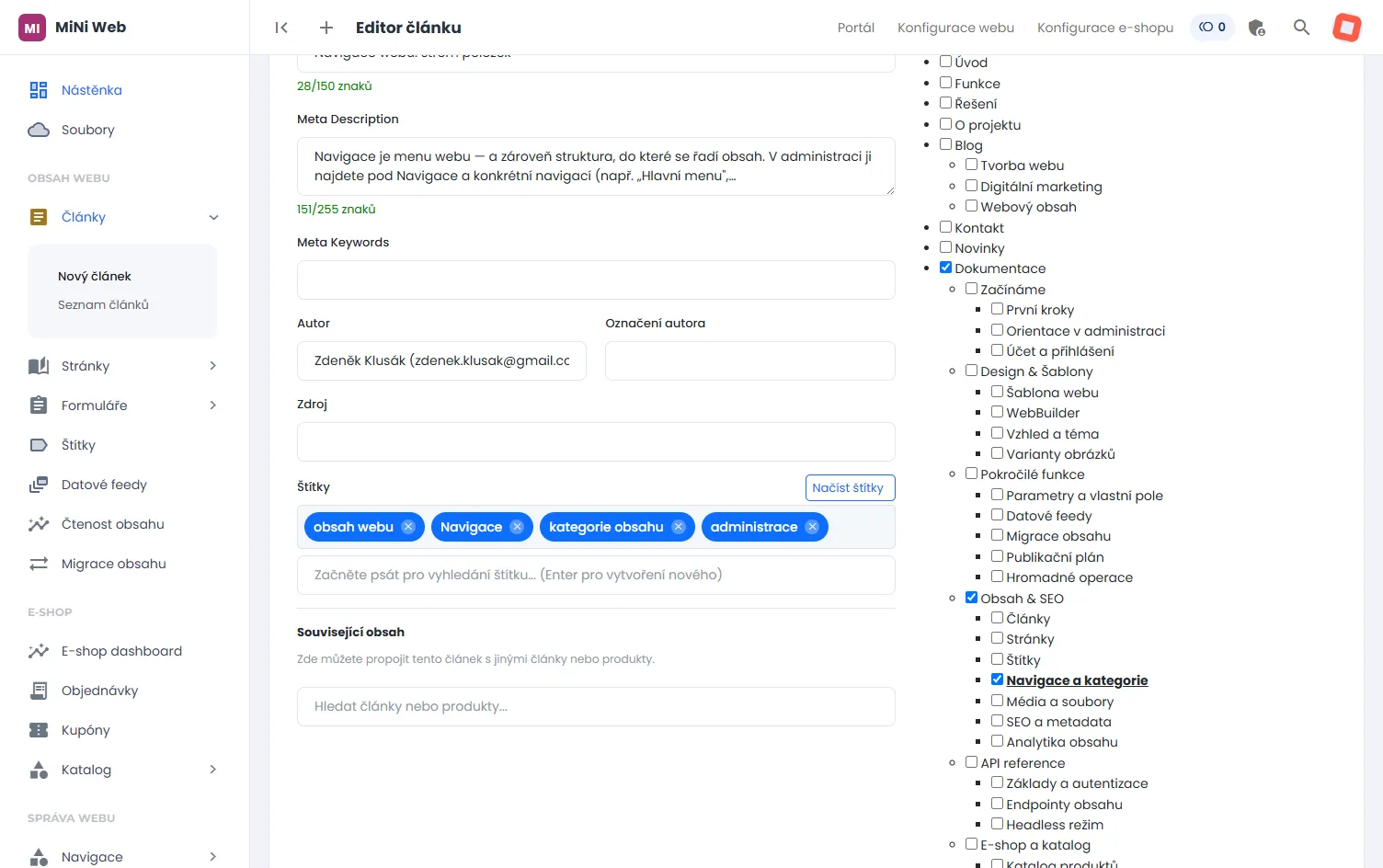Viewport: 1383px width, 868px height.
Task: Collapse the sidebar with the arrow icon
Action: (x=281, y=28)
